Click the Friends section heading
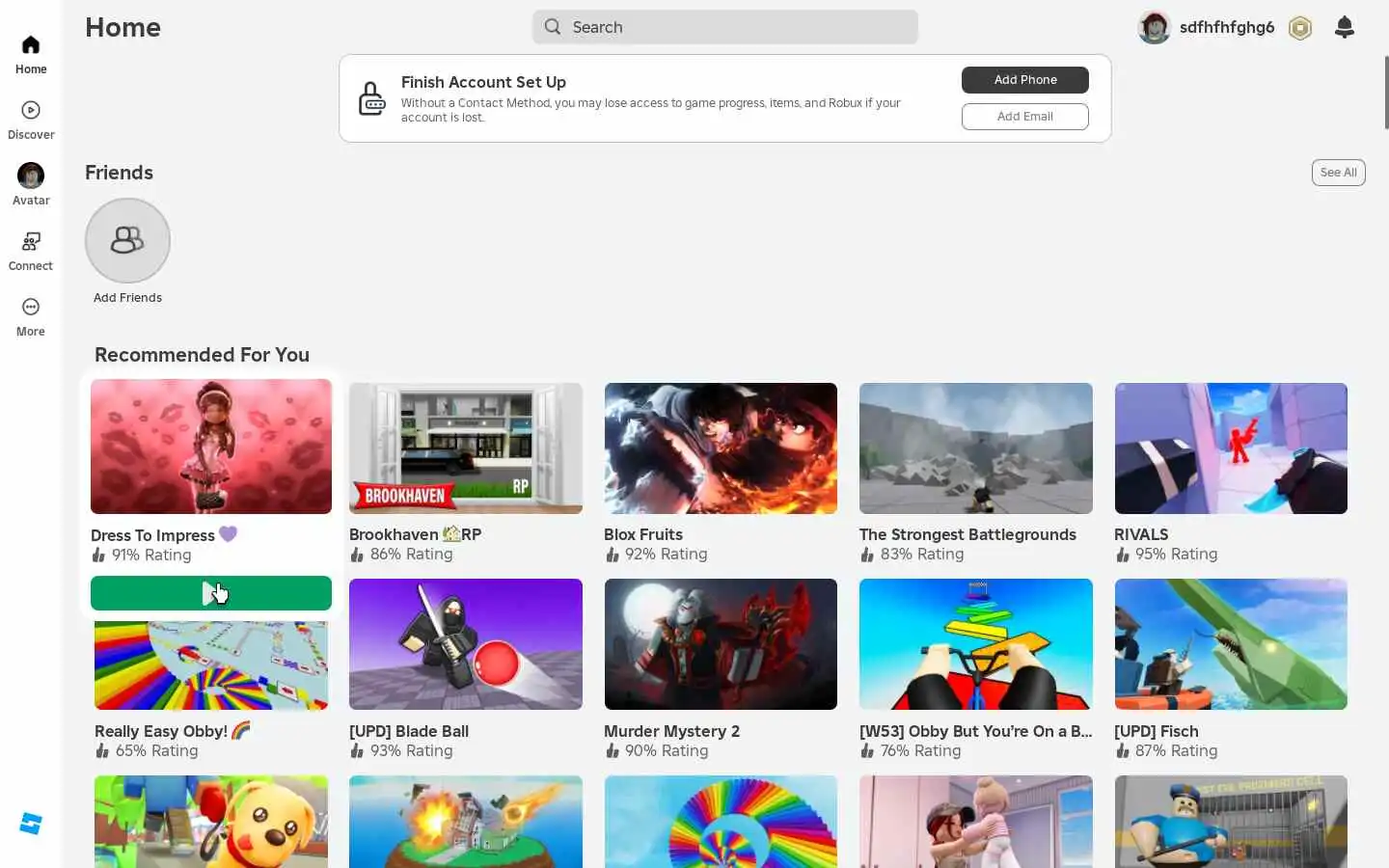 [x=119, y=173]
